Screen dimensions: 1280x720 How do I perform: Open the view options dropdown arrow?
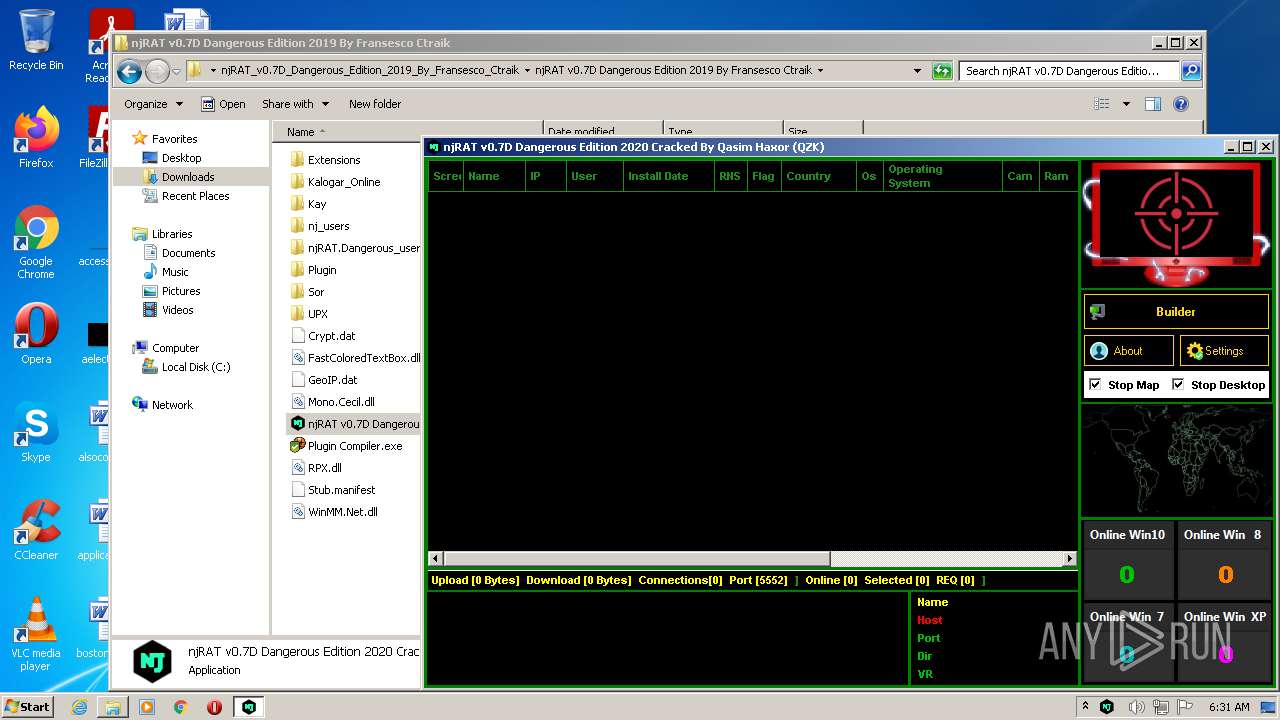click(x=1126, y=104)
